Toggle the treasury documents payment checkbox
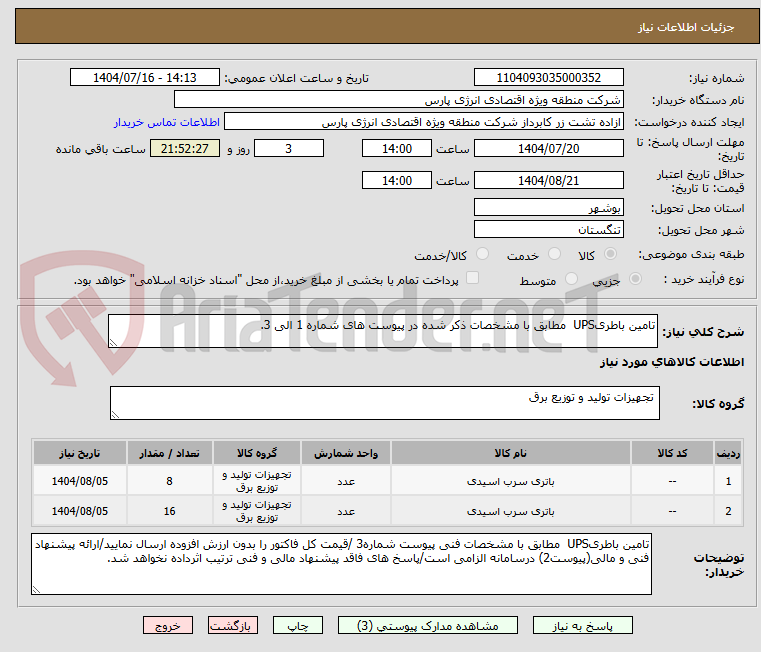 pos(473,279)
